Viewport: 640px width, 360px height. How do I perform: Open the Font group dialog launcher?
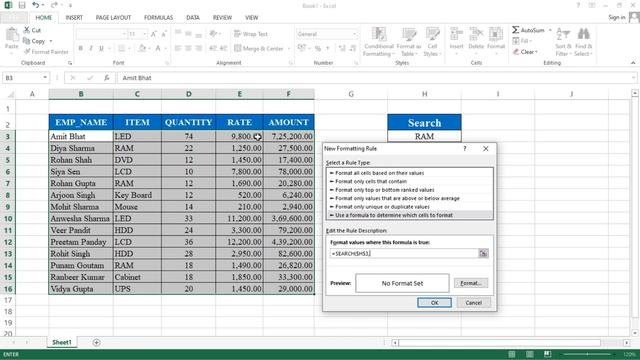167,63
